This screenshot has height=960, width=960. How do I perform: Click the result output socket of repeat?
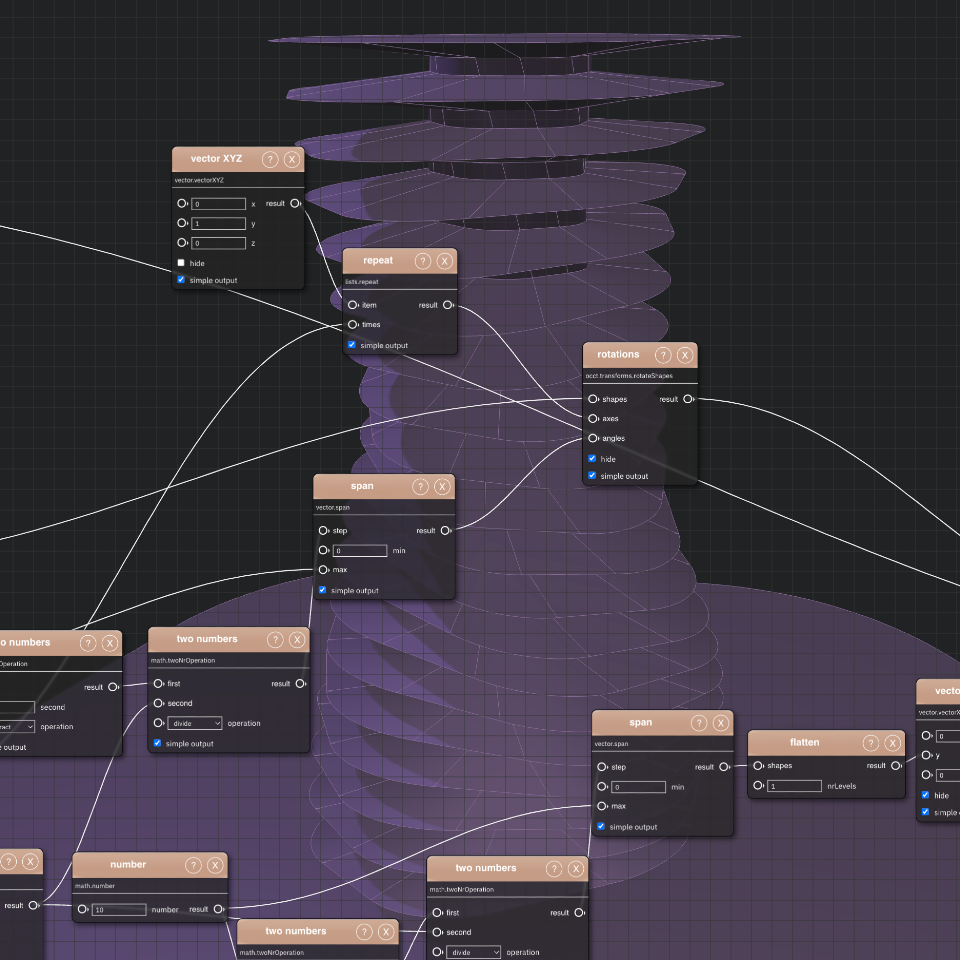click(x=448, y=305)
